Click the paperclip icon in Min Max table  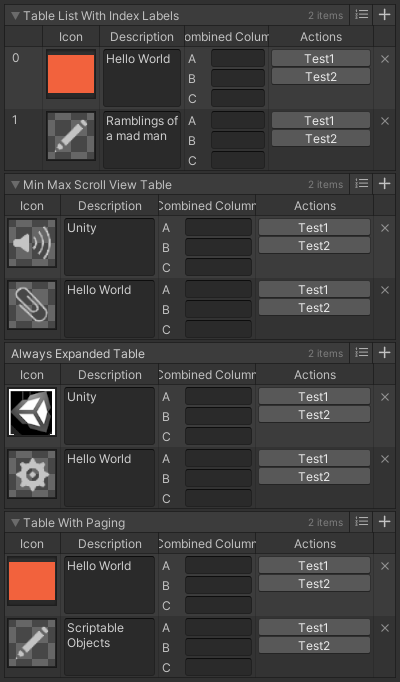(x=32, y=305)
